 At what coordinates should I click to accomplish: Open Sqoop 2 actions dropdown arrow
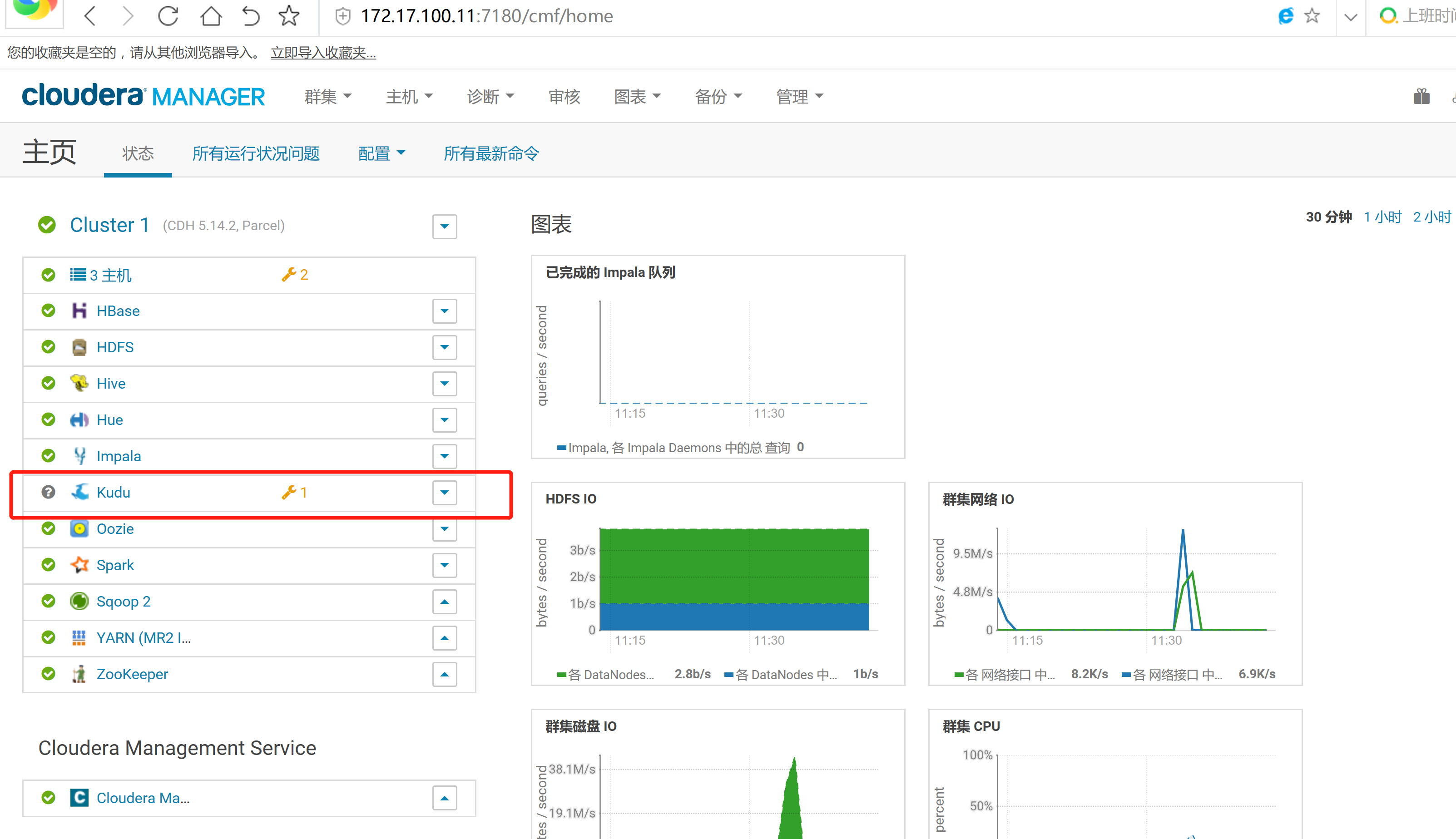click(445, 601)
